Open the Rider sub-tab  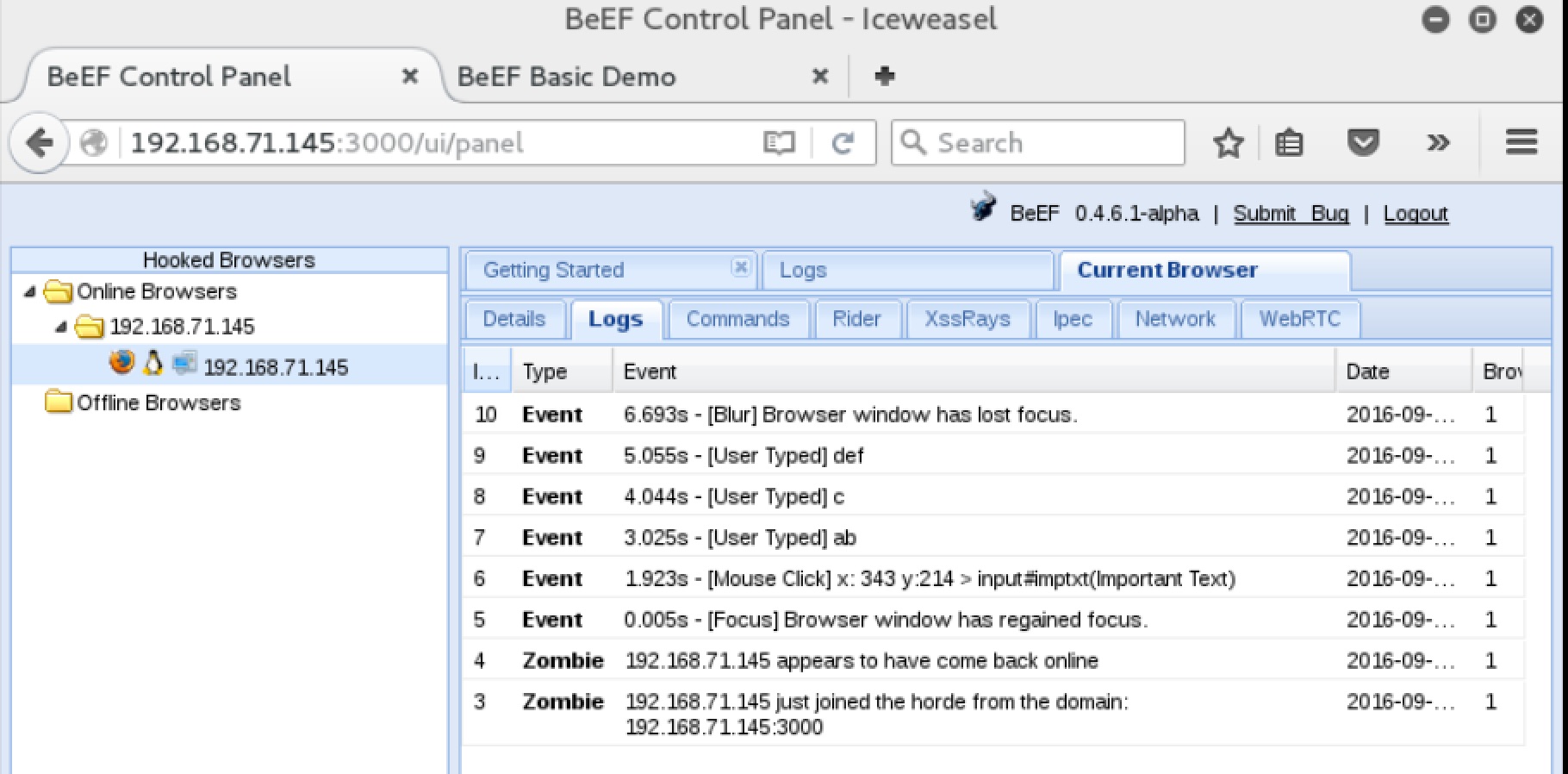coord(857,319)
